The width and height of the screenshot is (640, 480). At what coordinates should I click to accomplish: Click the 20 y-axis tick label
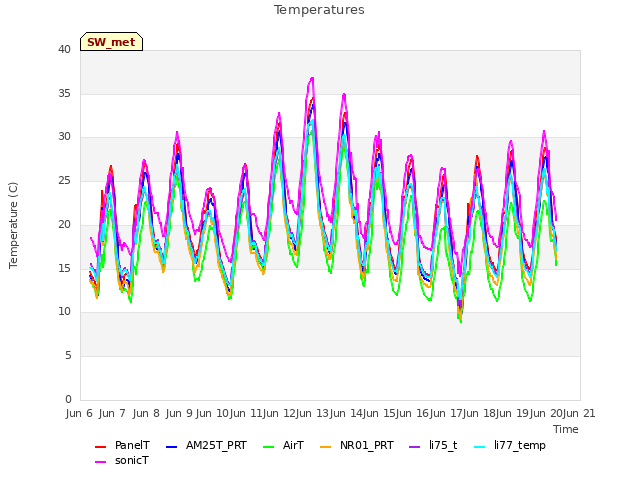pyautogui.click(x=64, y=224)
